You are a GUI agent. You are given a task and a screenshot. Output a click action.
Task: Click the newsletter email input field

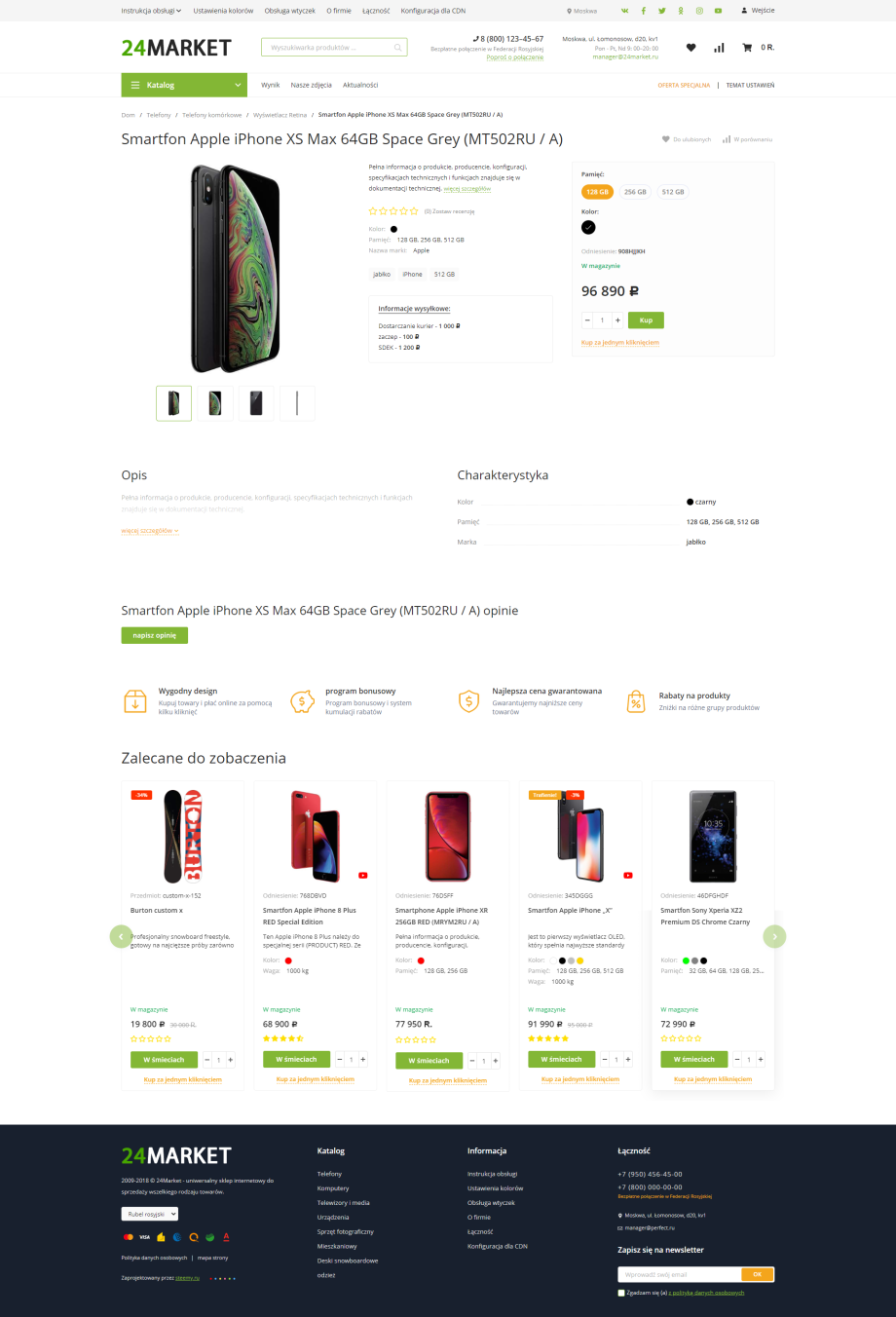pyautogui.click(x=680, y=1274)
